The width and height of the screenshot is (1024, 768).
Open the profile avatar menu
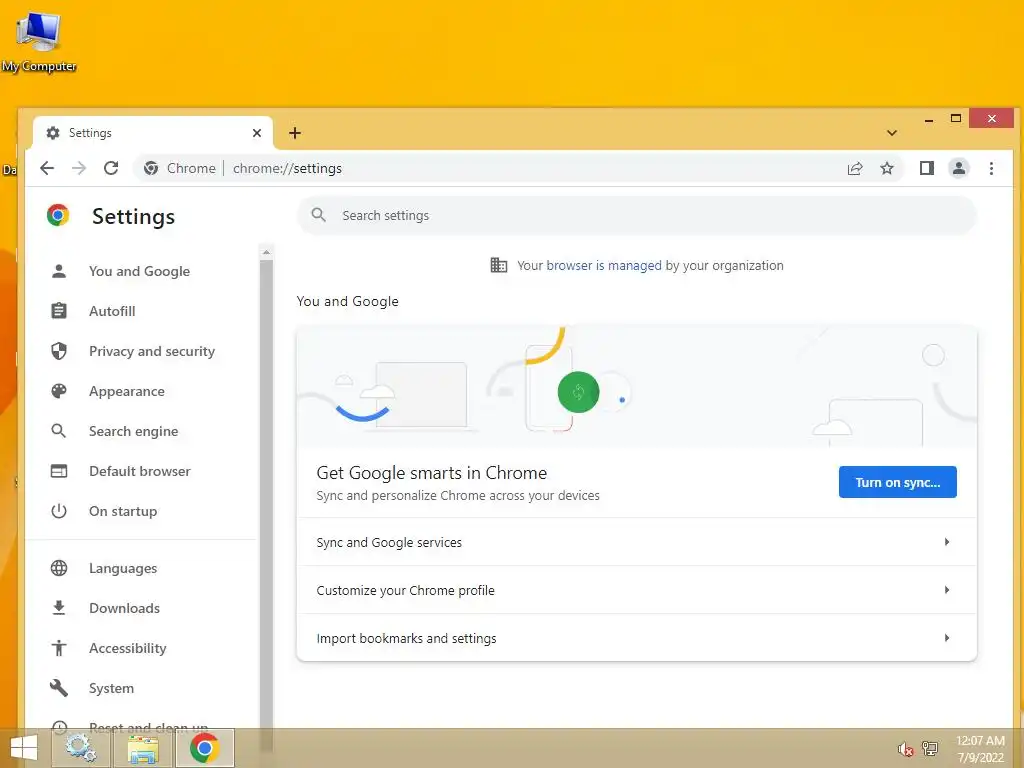[x=959, y=168]
